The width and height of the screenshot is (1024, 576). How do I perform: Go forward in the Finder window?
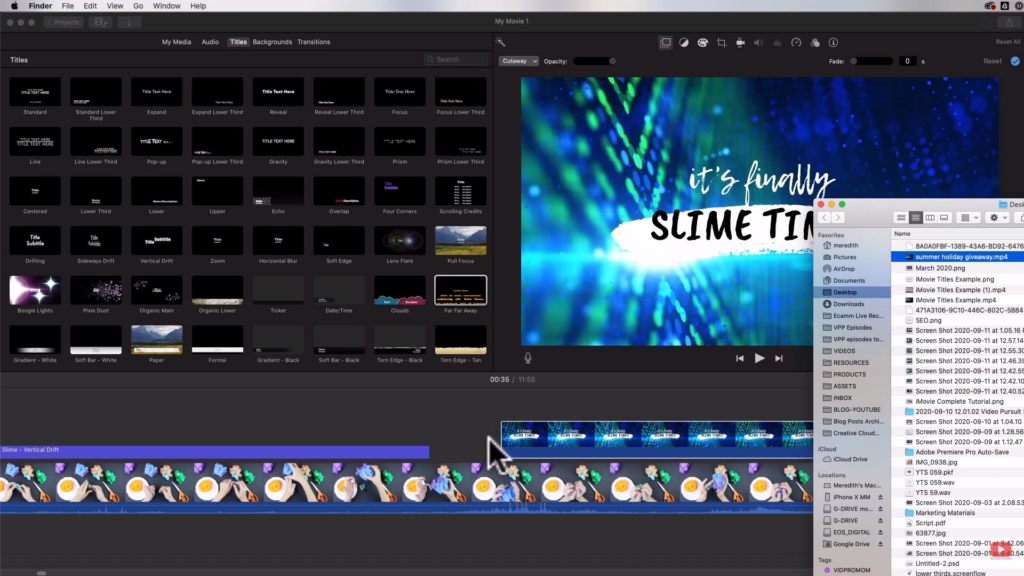(x=838, y=217)
